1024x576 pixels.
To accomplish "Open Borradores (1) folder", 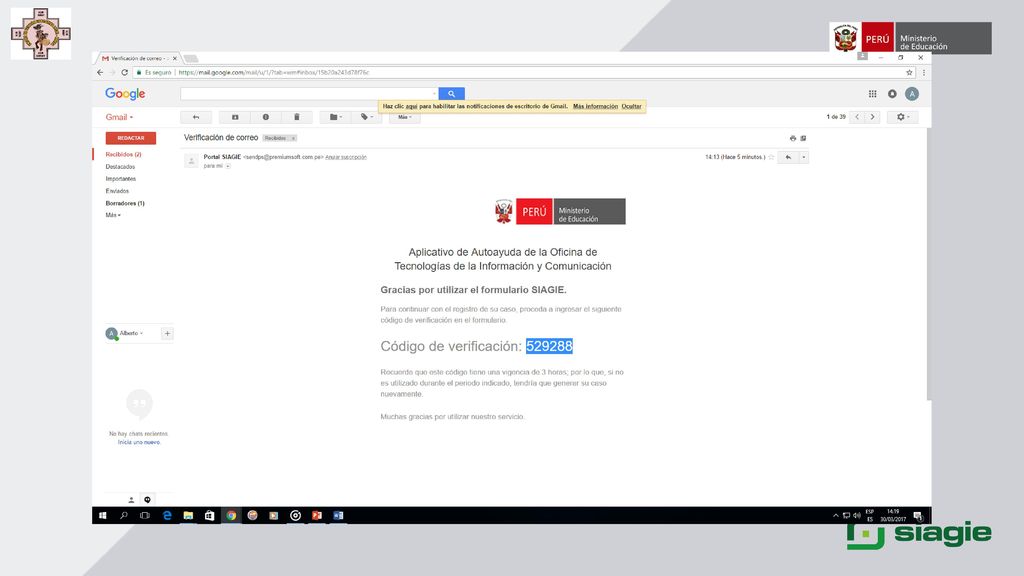I will pyautogui.click(x=125, y=203).
